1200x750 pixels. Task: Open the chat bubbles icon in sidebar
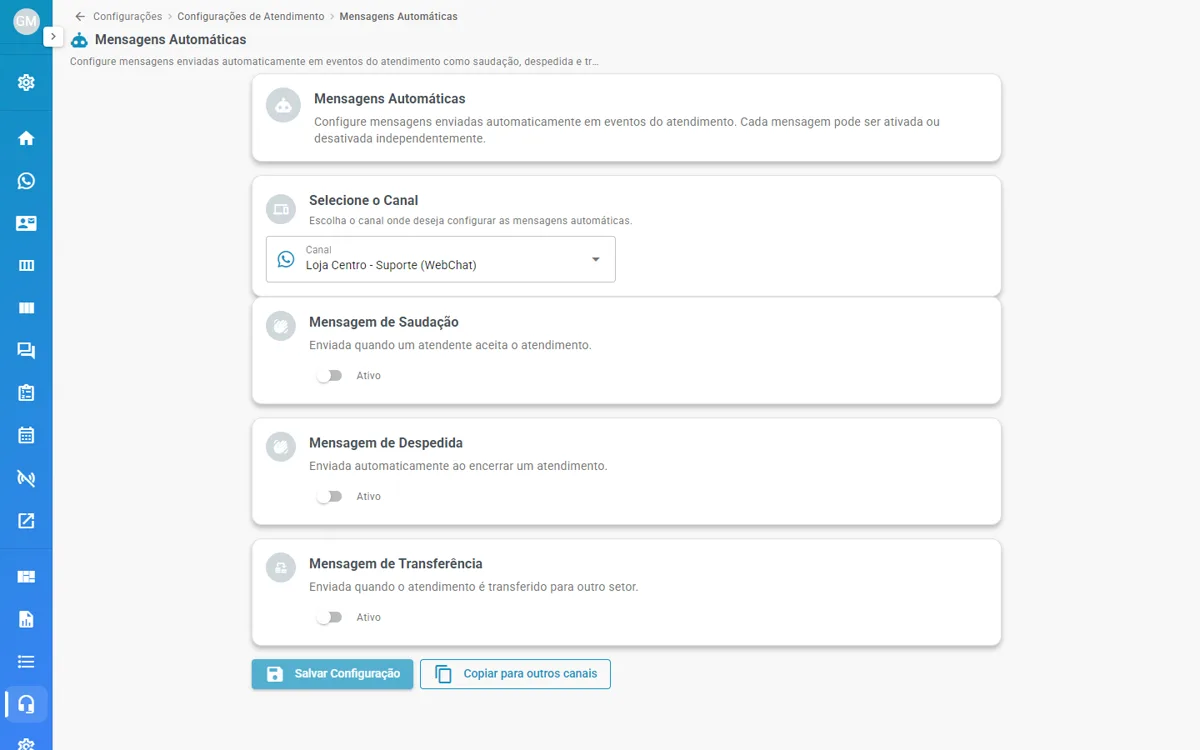pos(26,351)
